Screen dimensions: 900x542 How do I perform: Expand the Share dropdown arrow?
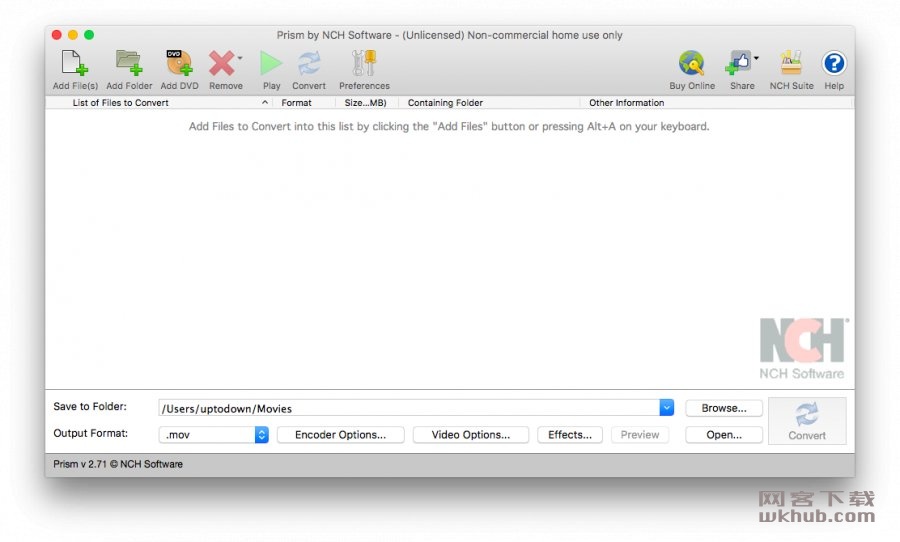[757, 58]
